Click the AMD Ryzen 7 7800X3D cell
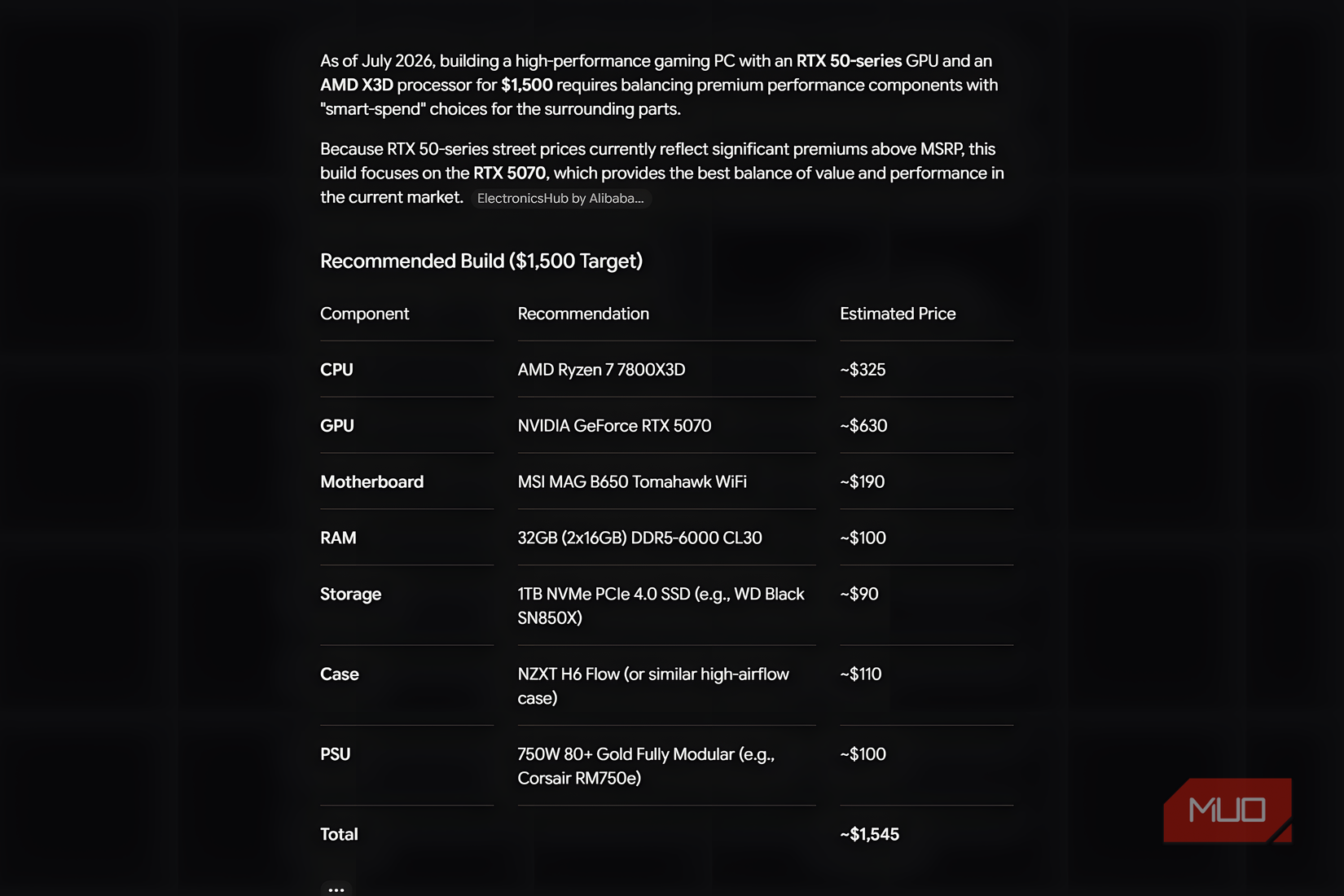This screenshot has height=896, width=1344. [x=601, y=370]
